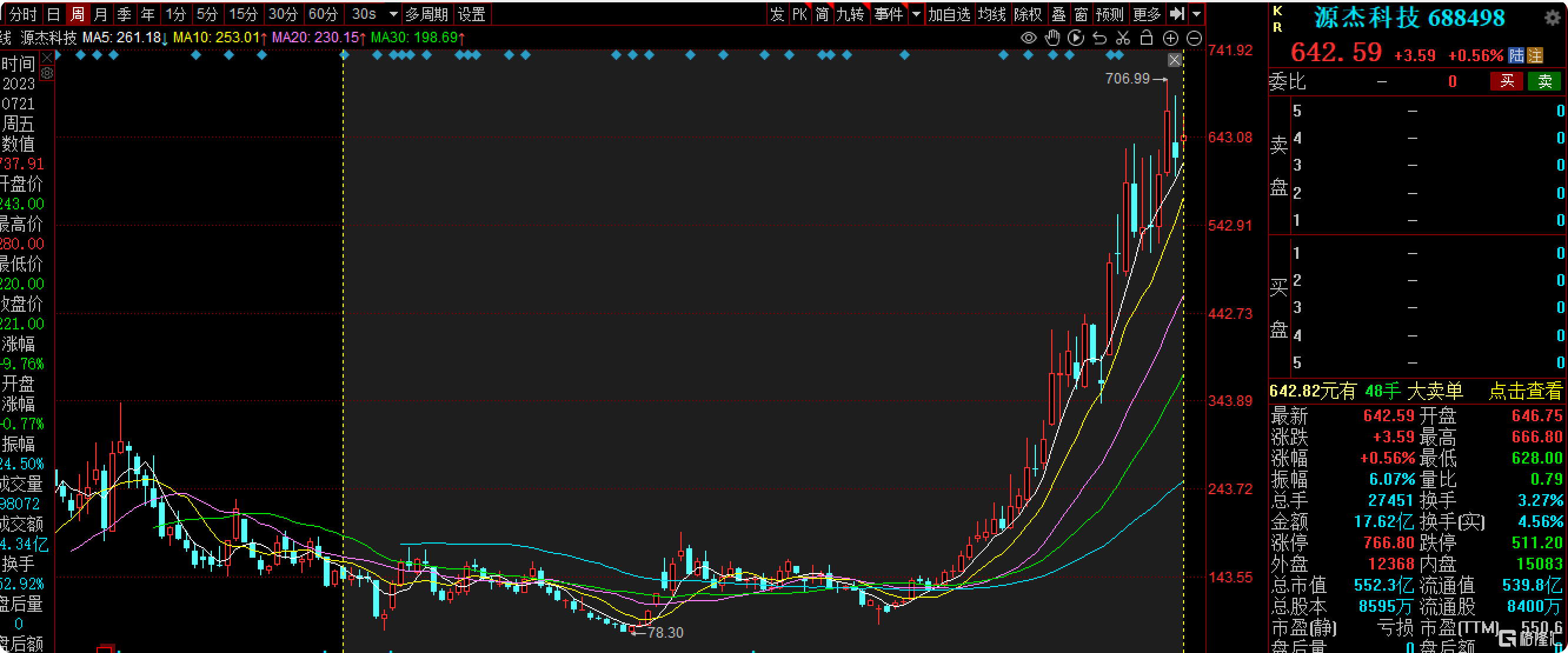This screenshot has width=1568, height=653.
Task: Toggle the eye visibility icon above the chart
Action: pos(1028,38)
